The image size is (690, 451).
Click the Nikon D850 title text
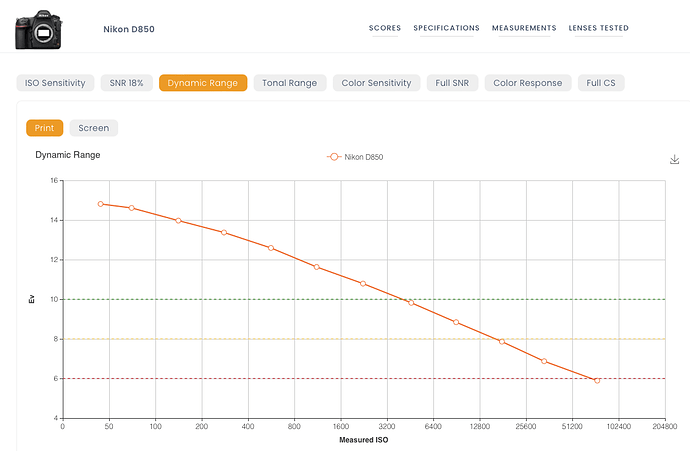click(x=129, y=29)
